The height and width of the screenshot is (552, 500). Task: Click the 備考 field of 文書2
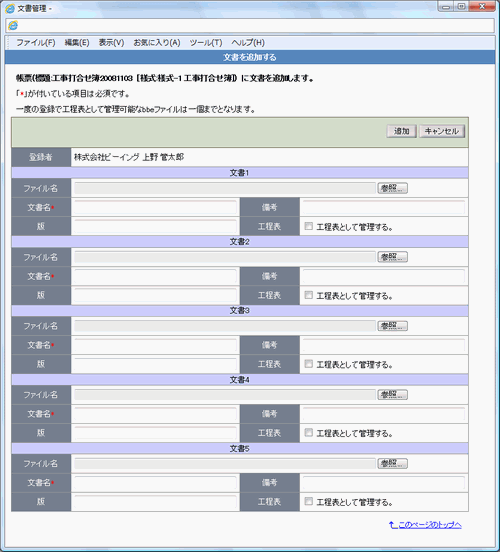383,276
